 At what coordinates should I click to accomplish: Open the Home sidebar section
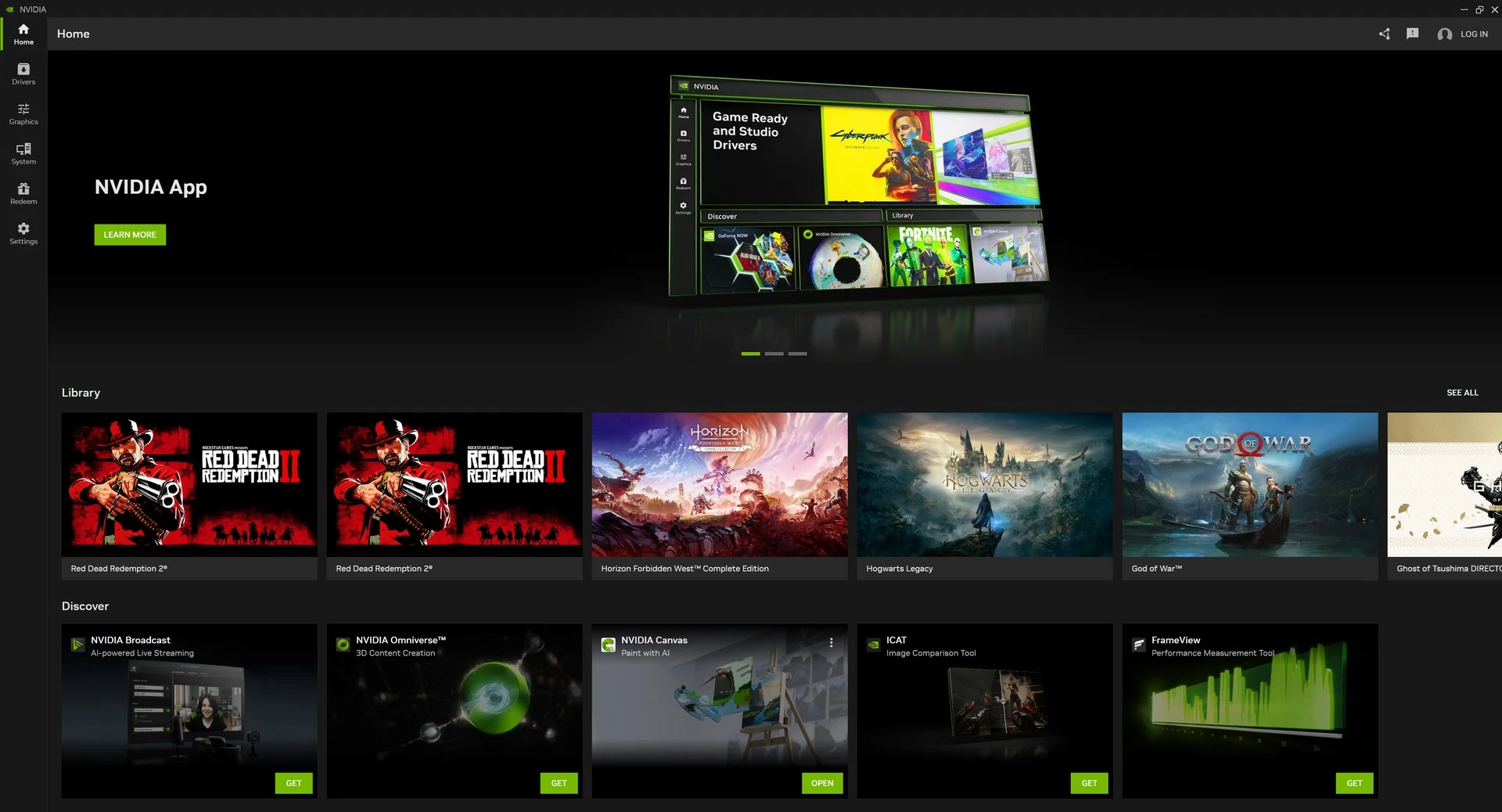click(x=23, y=34)
